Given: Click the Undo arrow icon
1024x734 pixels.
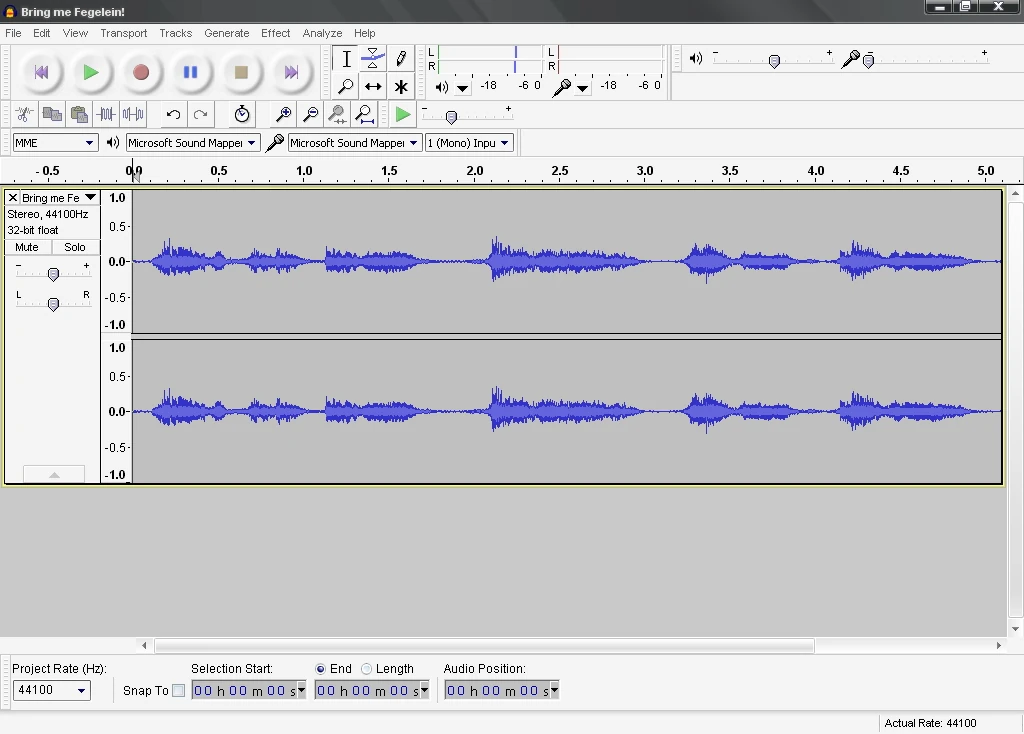Looking at the screenshot, I should 173,114.
